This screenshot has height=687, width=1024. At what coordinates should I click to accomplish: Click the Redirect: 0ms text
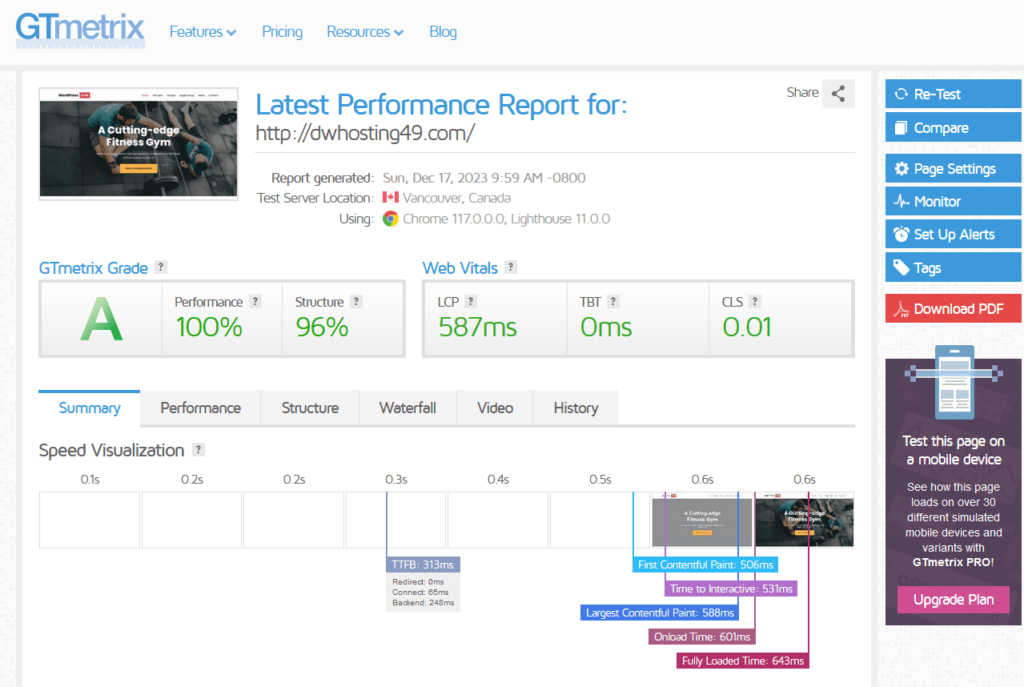click(418, 582)
